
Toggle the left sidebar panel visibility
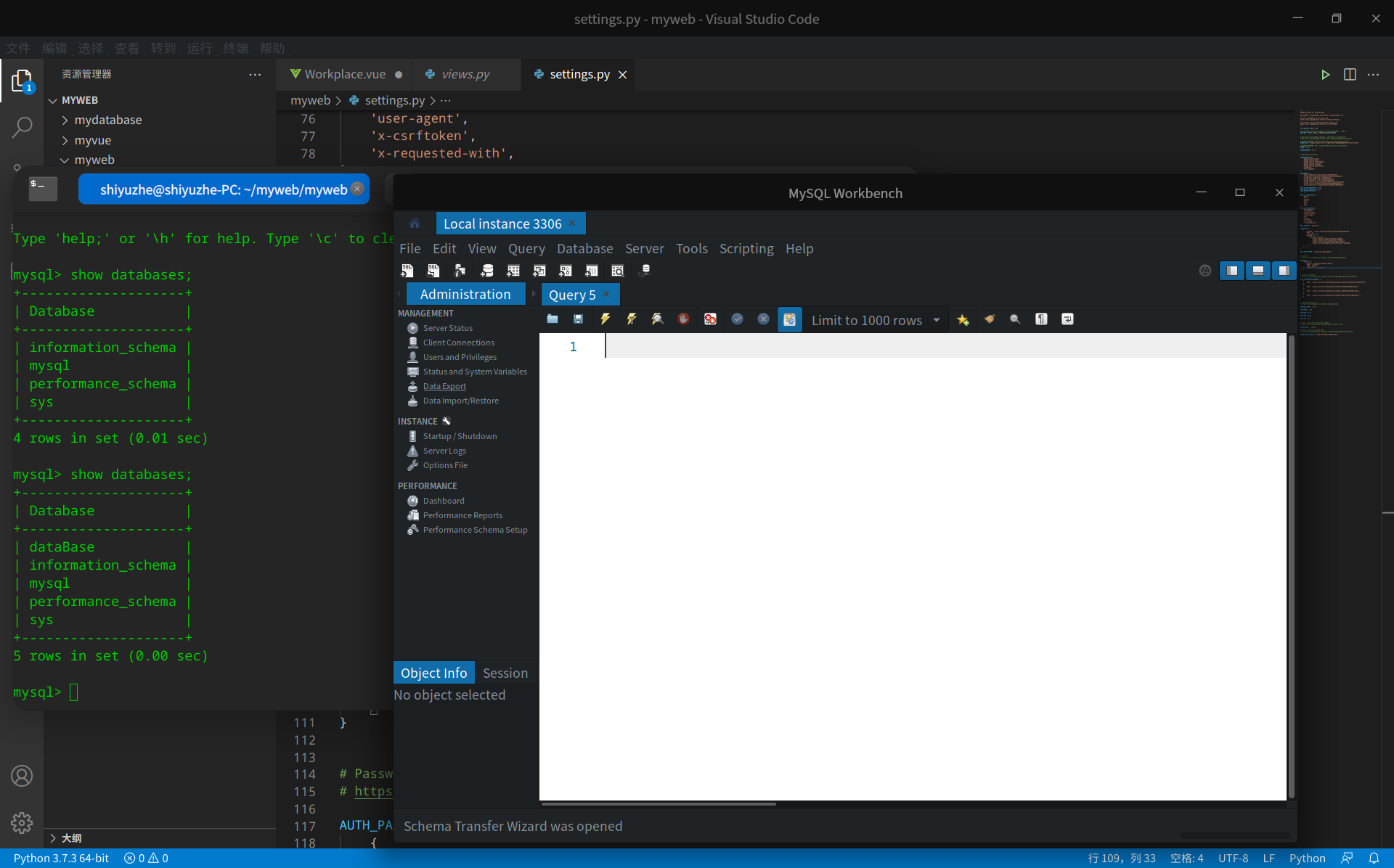pos(1232,271)
